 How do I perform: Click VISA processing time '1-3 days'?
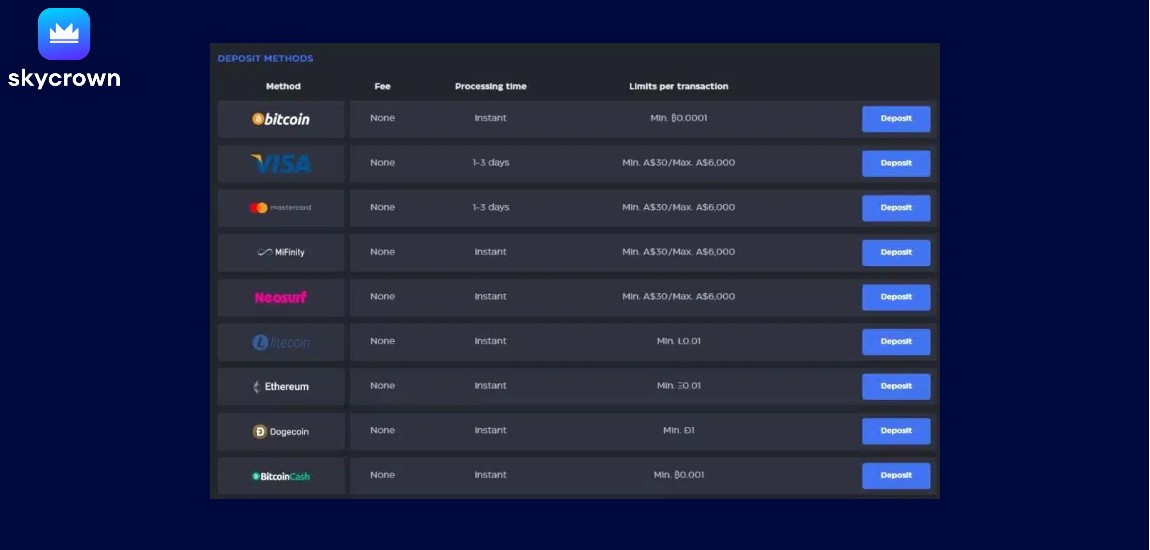click(x=491, y=163)
